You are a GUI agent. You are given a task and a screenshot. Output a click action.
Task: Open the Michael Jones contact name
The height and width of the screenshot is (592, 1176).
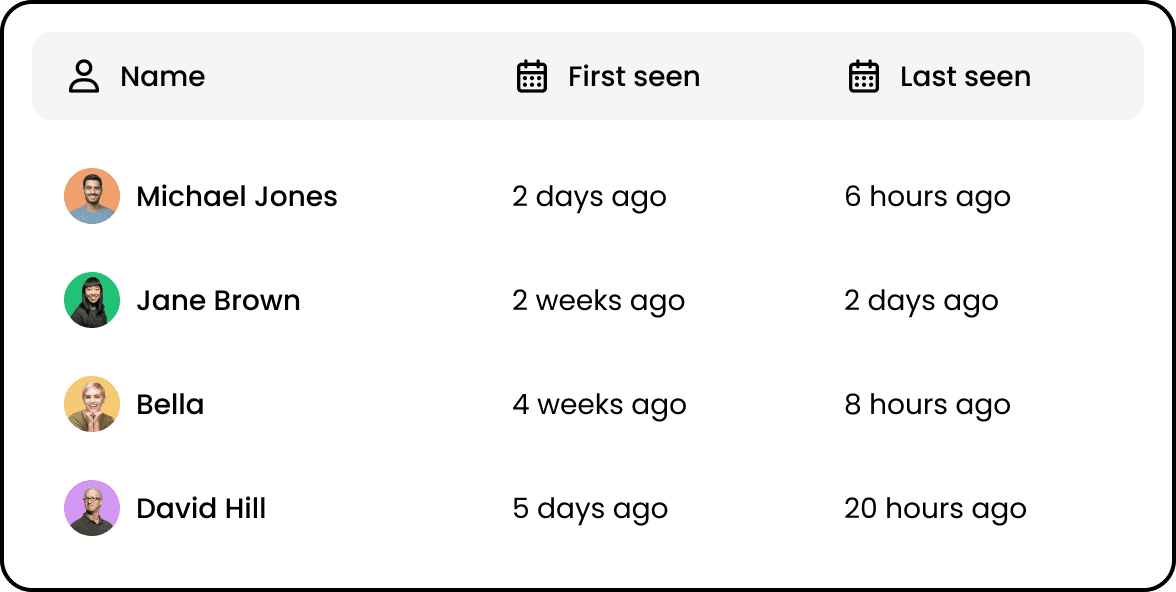click(x=237, y=197)
